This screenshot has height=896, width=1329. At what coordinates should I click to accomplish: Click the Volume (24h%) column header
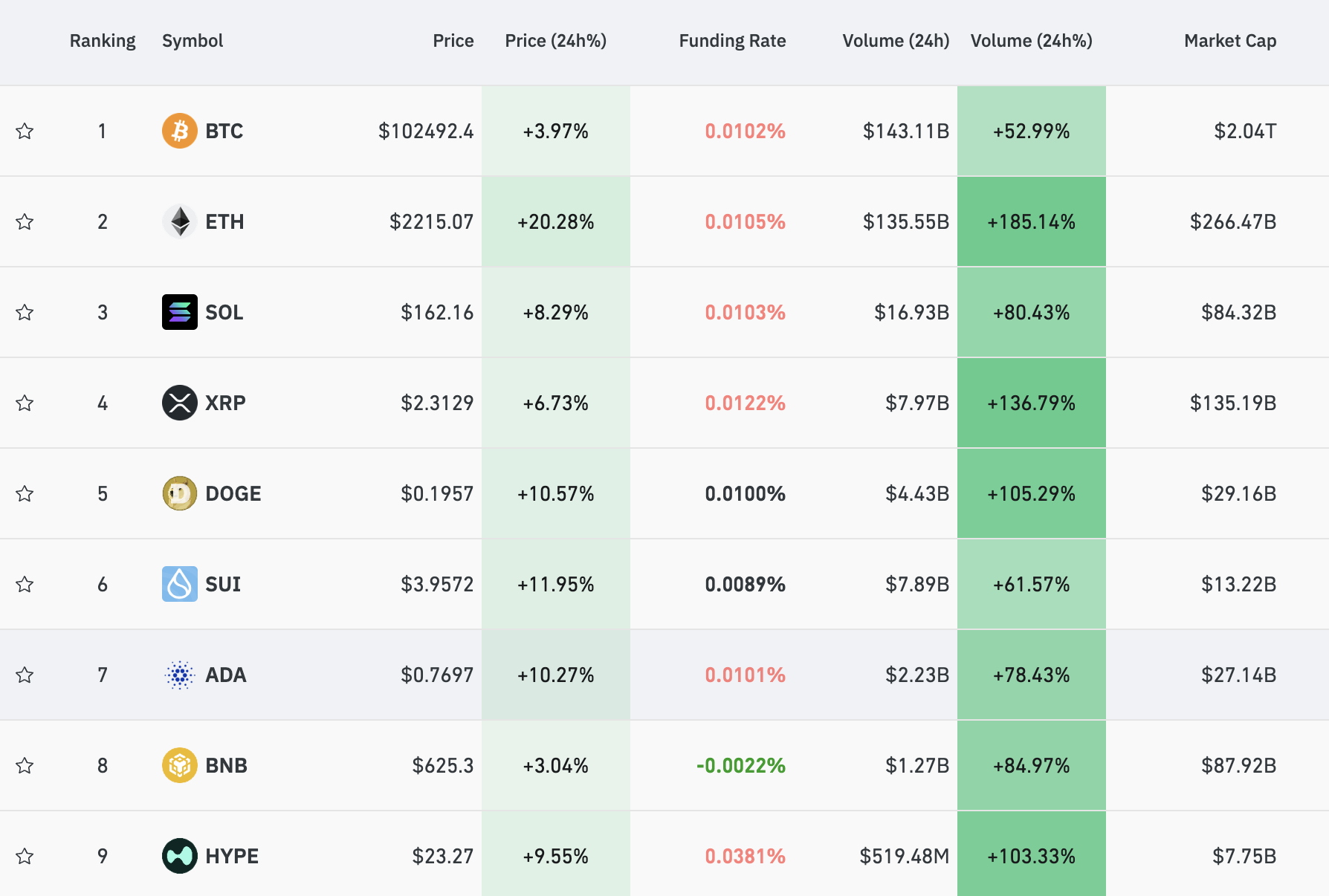point(1031,41)
